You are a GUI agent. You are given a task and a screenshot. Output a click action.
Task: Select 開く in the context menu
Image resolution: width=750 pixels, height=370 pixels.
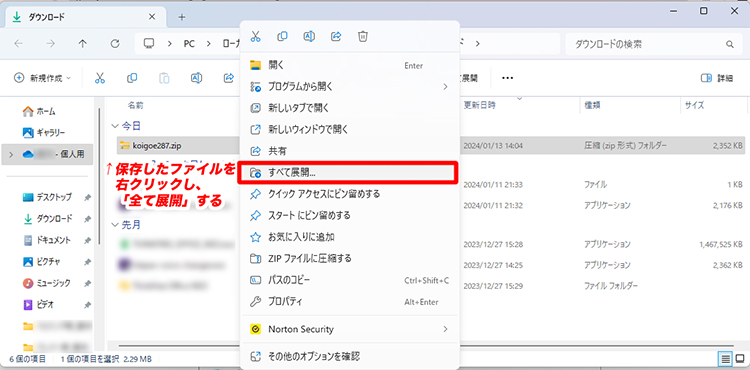pyautogui.click(x=350, y=65)
